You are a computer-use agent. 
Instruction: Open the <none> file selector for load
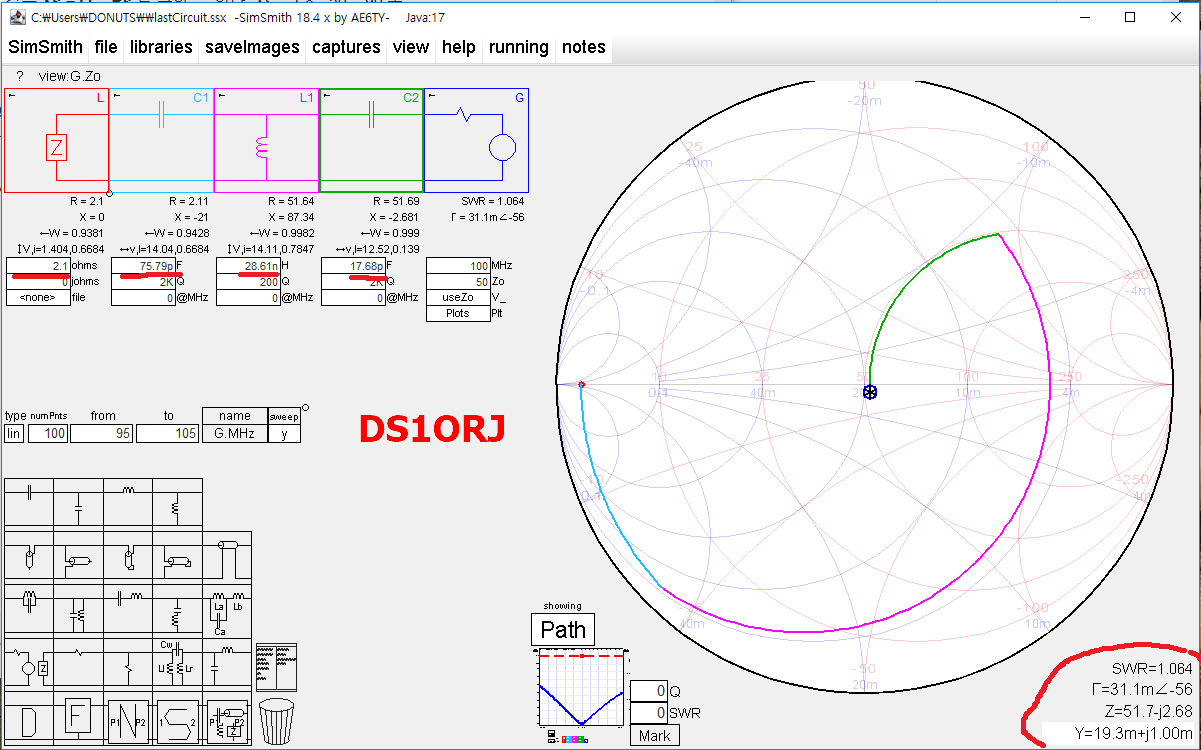click(38, 297)
